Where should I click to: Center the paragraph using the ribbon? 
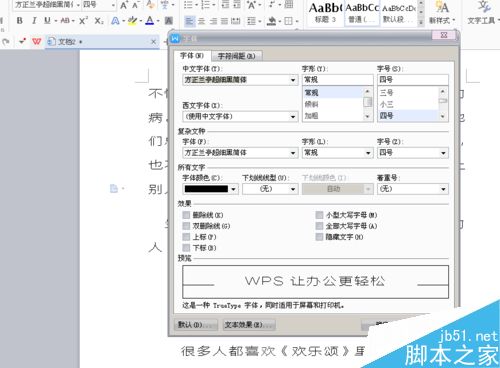[201, 21]
